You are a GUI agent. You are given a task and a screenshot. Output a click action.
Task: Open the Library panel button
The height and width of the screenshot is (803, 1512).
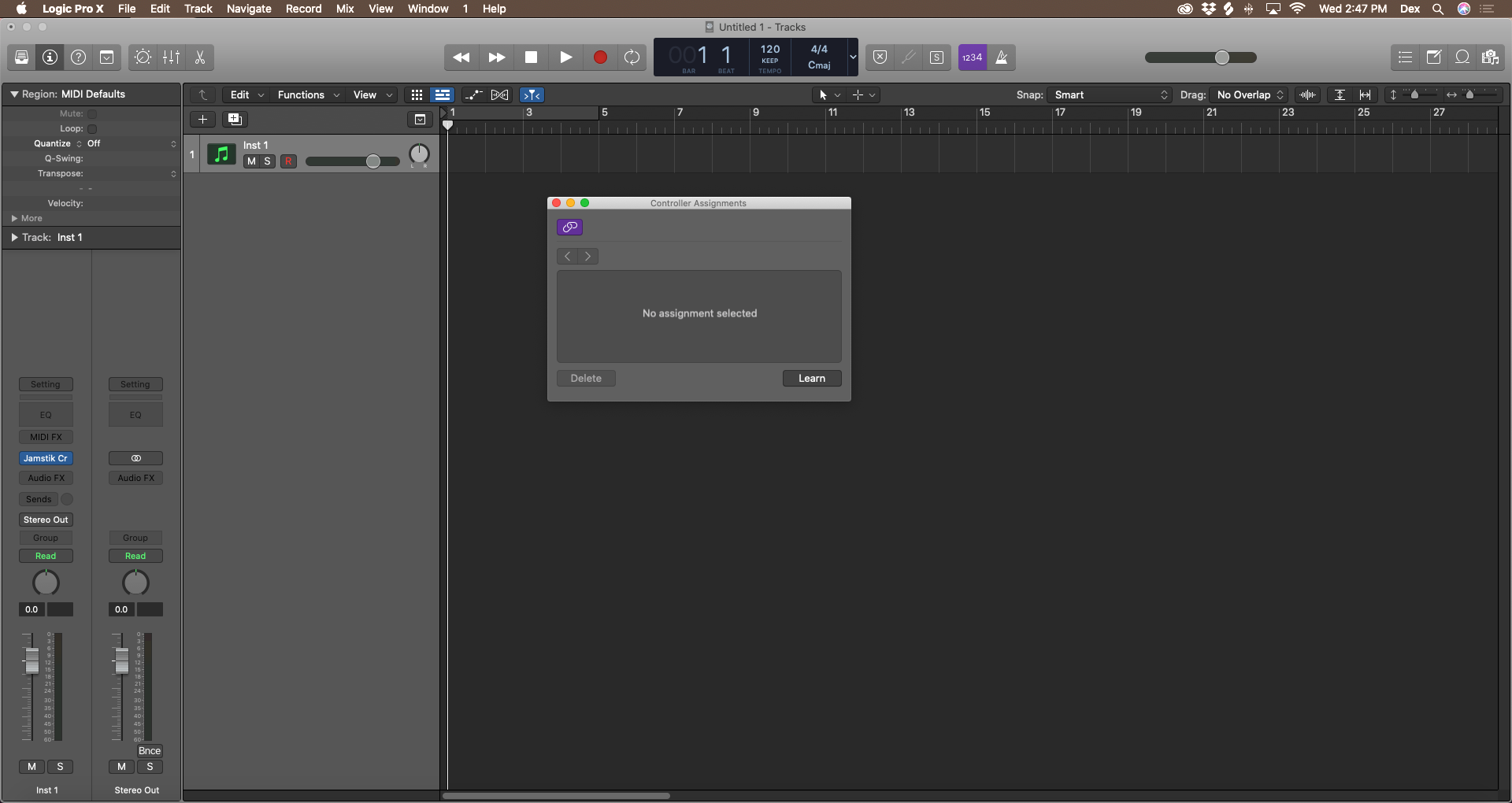(22, 57)
